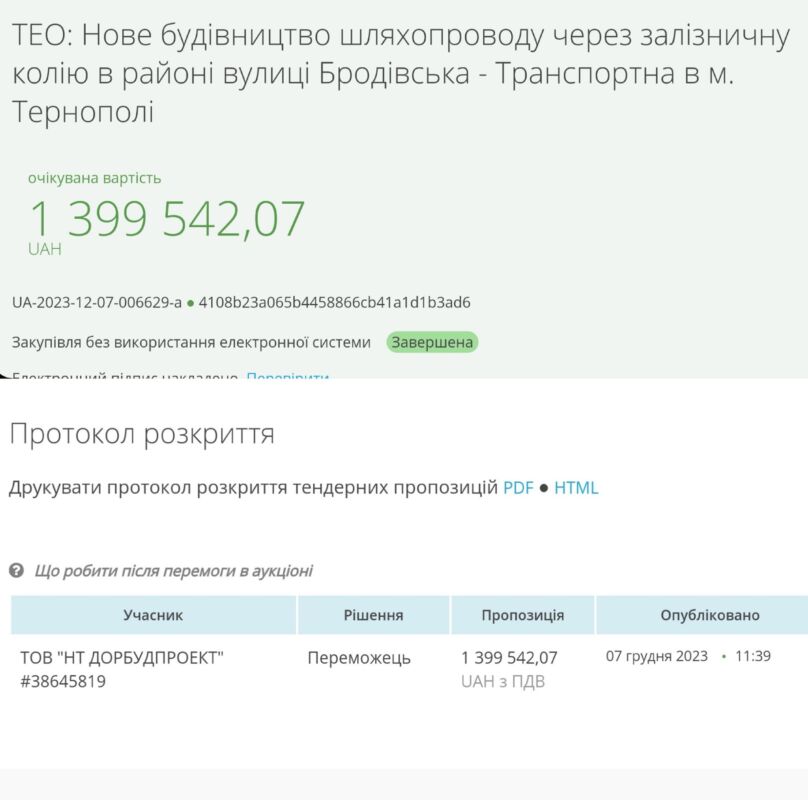Open the HTML protocol link
The width and height of the screenshot is (808, 800).
pos(576,488)
